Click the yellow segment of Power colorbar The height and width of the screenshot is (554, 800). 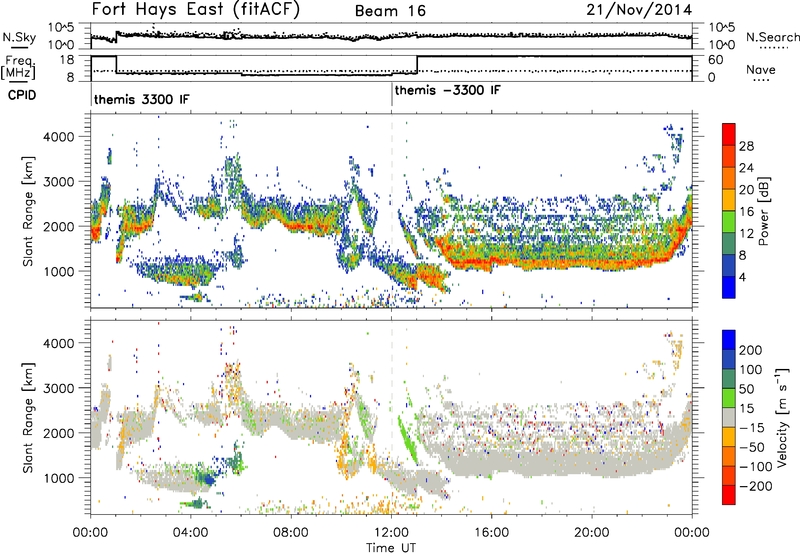pyautogui.click(x=729, y=200)
